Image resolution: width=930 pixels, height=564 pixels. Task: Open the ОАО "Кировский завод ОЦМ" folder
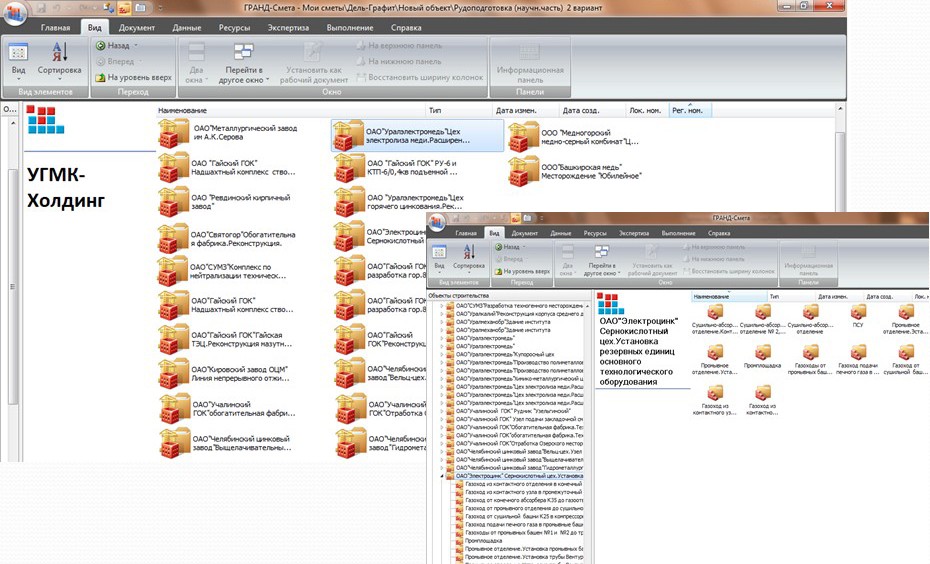coord(174,376)
